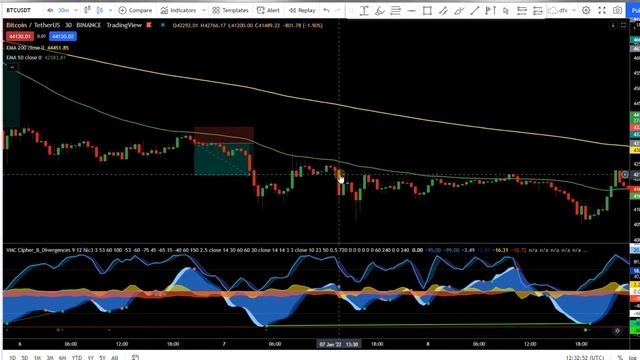Click the go-to-realtime arrow in the indicator pane
This screenshot has width=640, height=360.
617,331
